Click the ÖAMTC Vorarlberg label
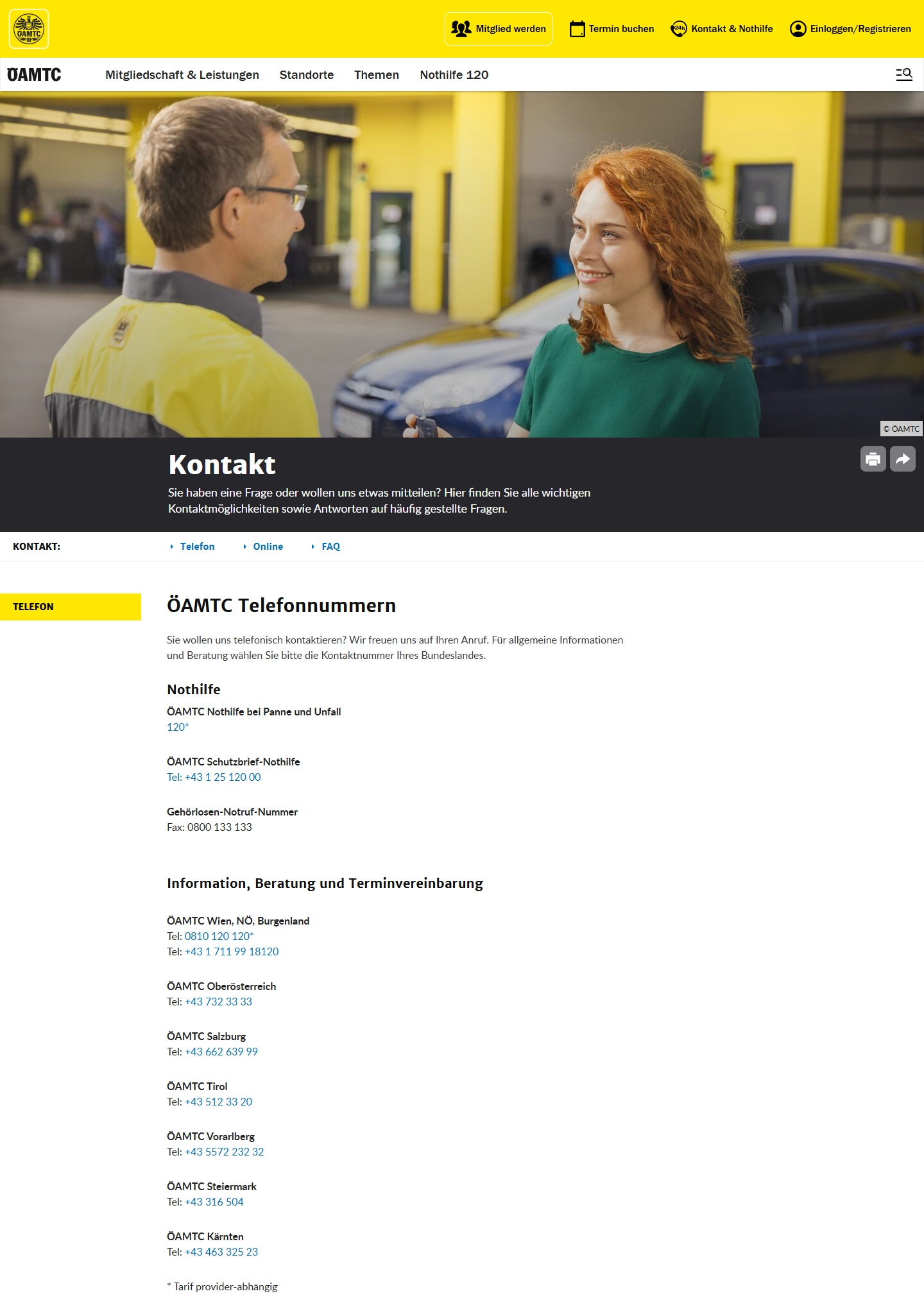Screen dimensions: 924x1314 tap(211, 1136)
